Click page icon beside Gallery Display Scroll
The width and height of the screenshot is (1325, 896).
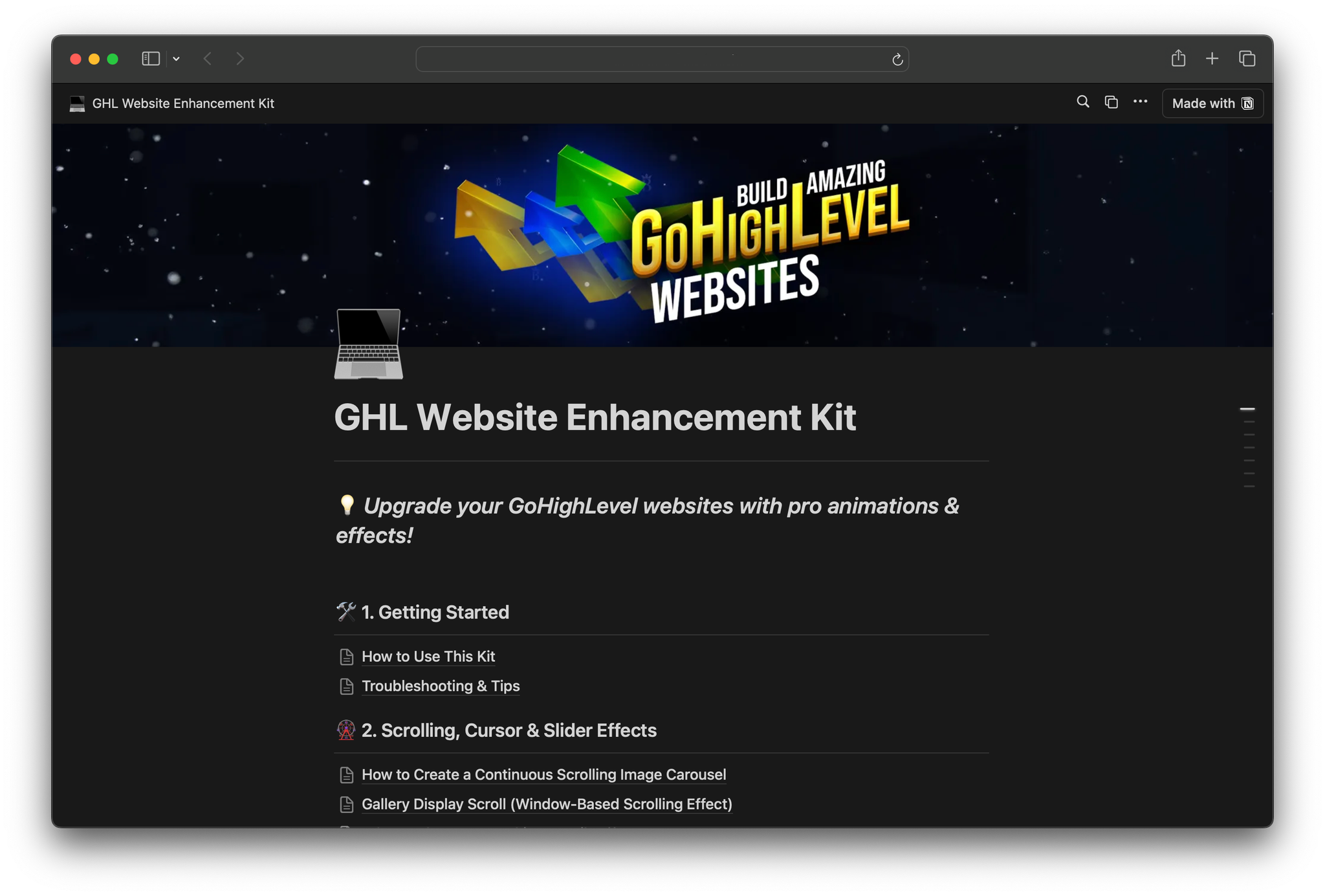tap(347, 805)
